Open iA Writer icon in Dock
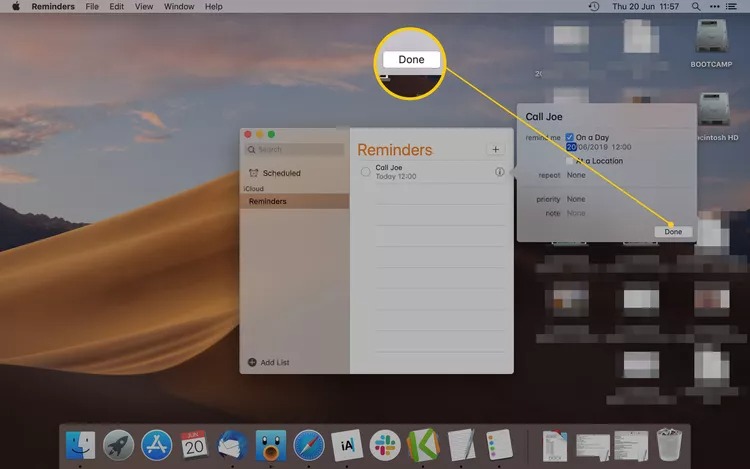 pos(347,445)
